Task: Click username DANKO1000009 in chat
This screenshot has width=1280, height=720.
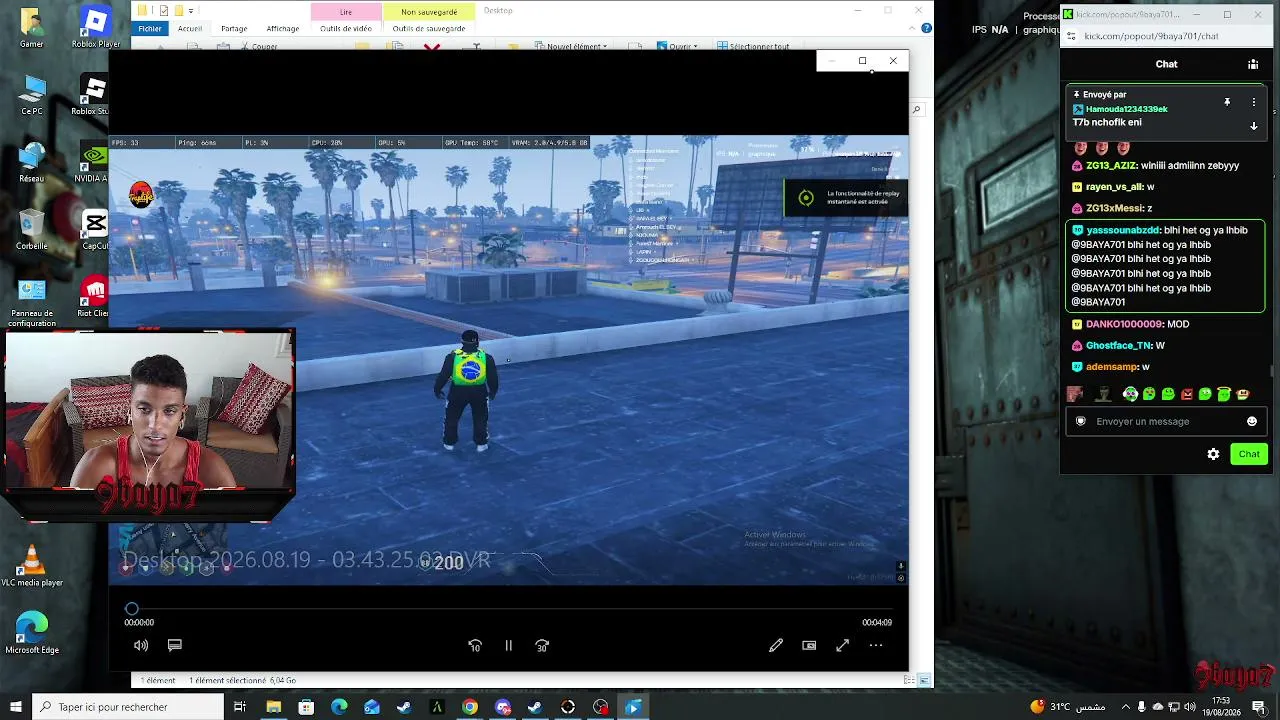Action: click(1124, 324)
